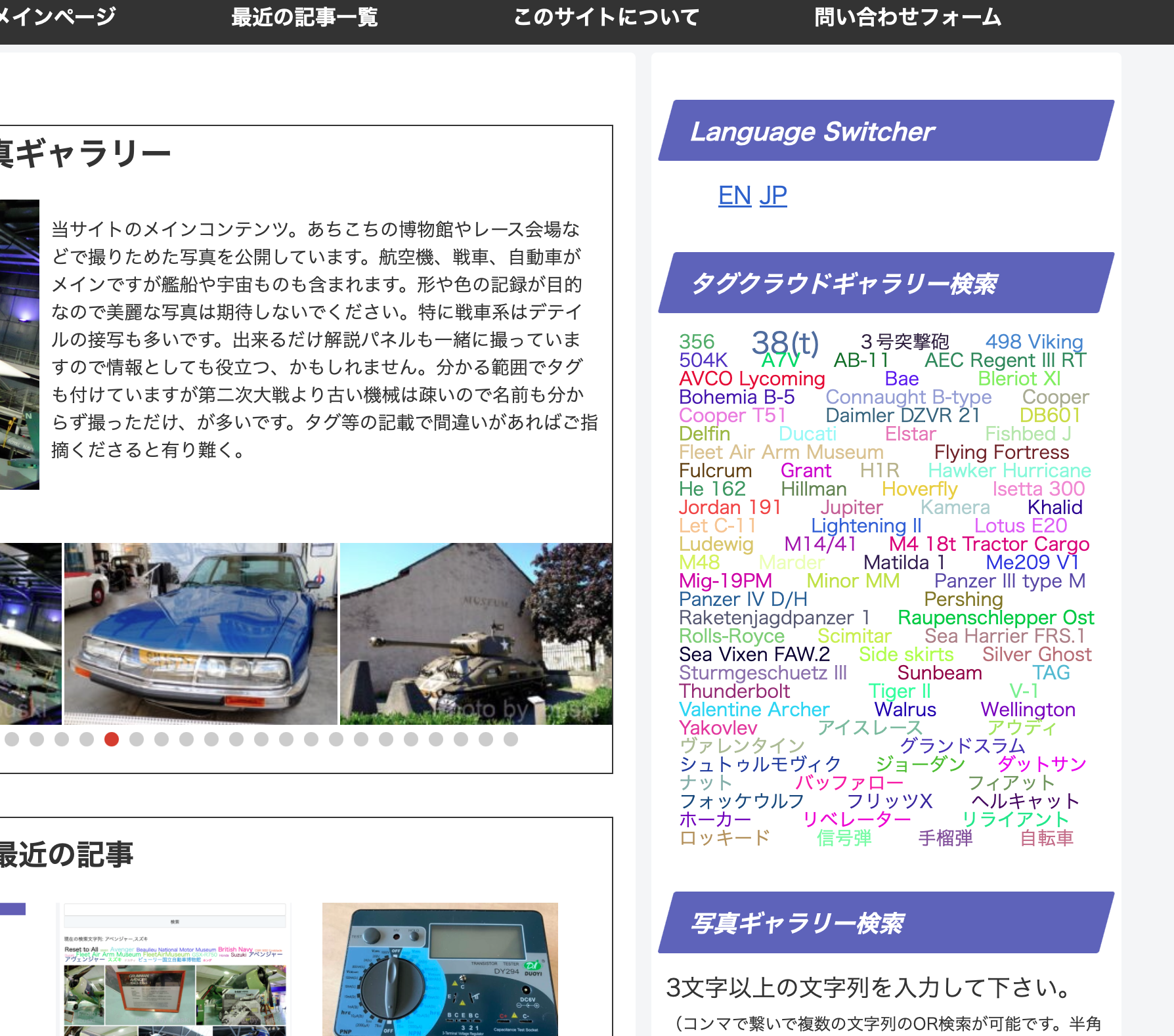Screen dimensions: 1174x1036
Task: Open the Matilda 1 tag
Action: [x=904, y=563]
